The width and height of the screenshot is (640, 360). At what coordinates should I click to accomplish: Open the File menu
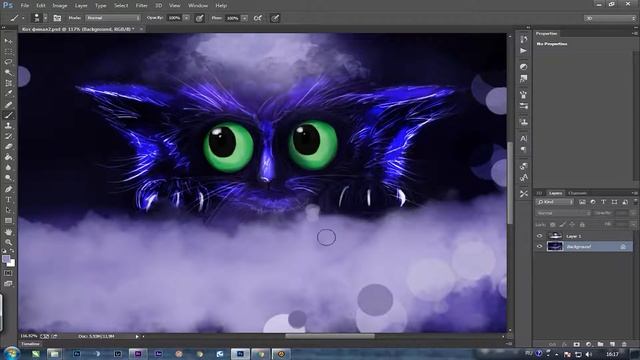25,6
